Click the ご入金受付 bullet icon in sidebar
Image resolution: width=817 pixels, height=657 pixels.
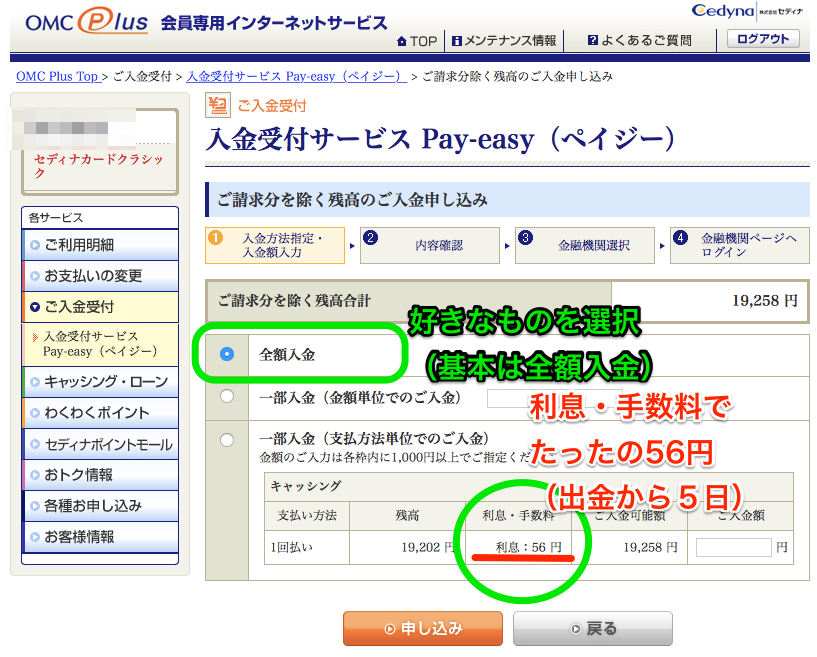click(34, 307)
